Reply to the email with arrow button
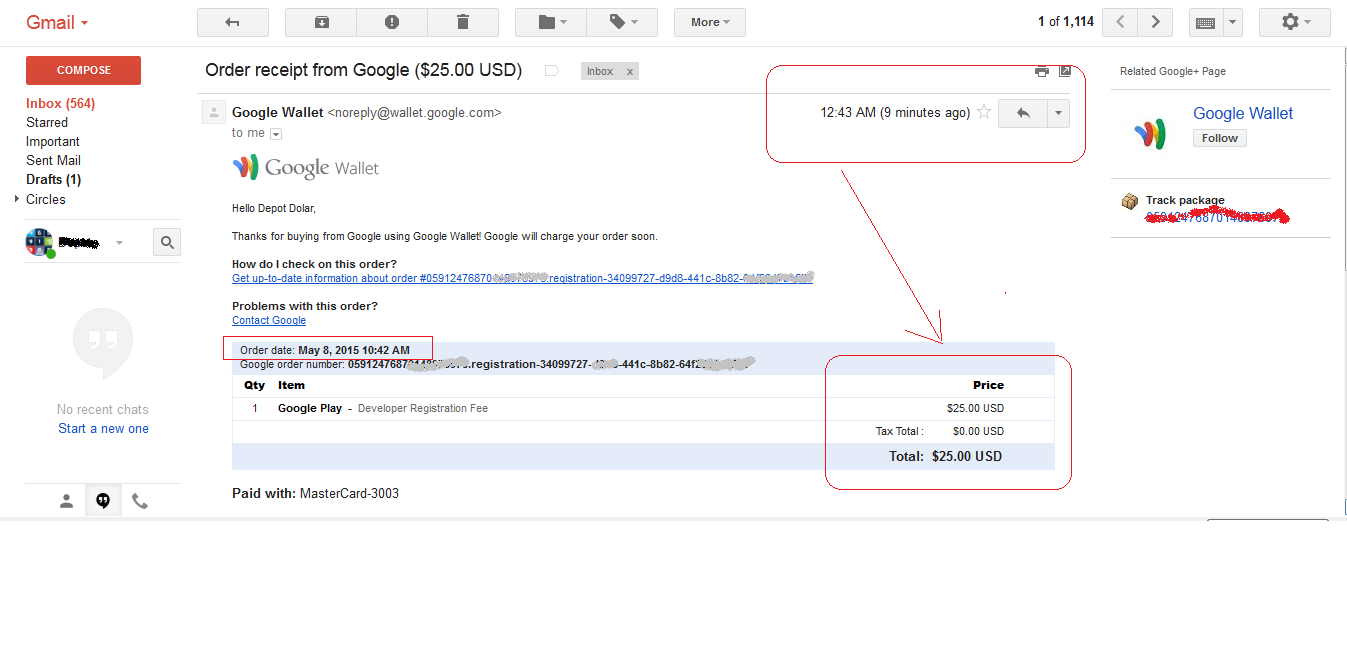Screen dimensions: 1347x671 (x=1023, y=113)
